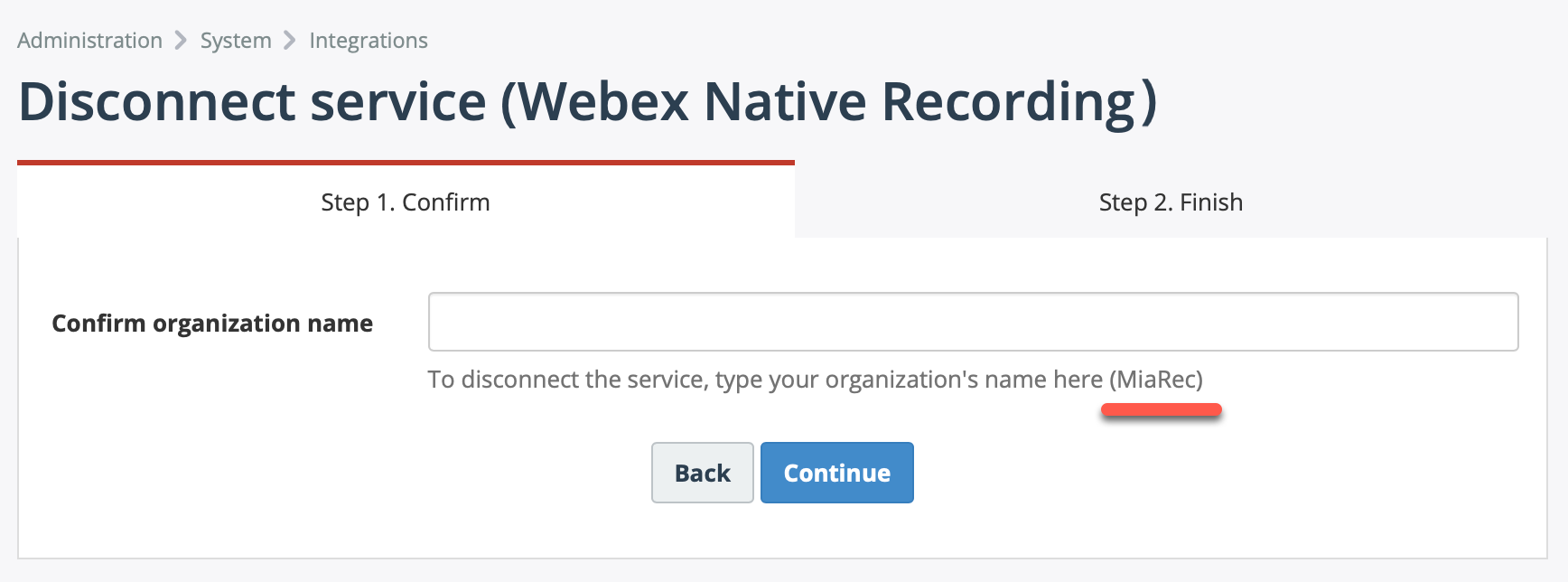This screenshot has height=582, width=1568.
Task: Click Continue to proceed with disconnection
Action: (x=836, y=472)
